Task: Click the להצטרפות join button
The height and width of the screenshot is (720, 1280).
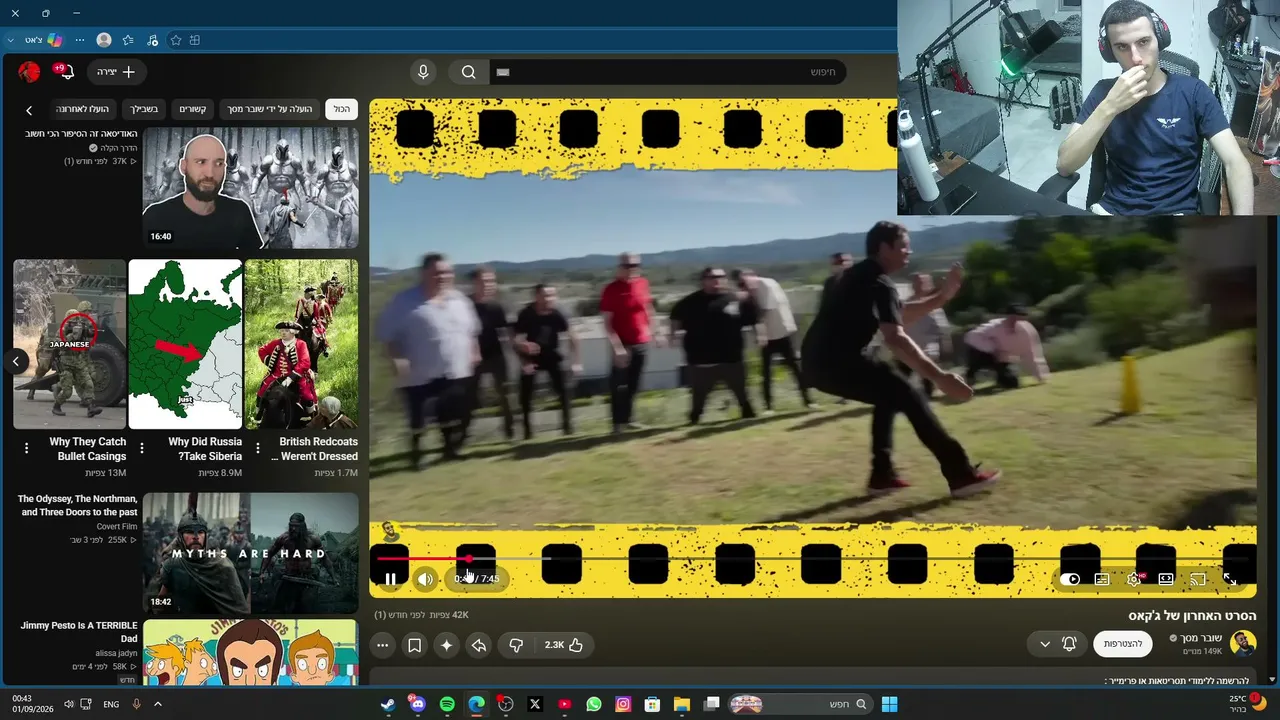Action: point(1123,644)
